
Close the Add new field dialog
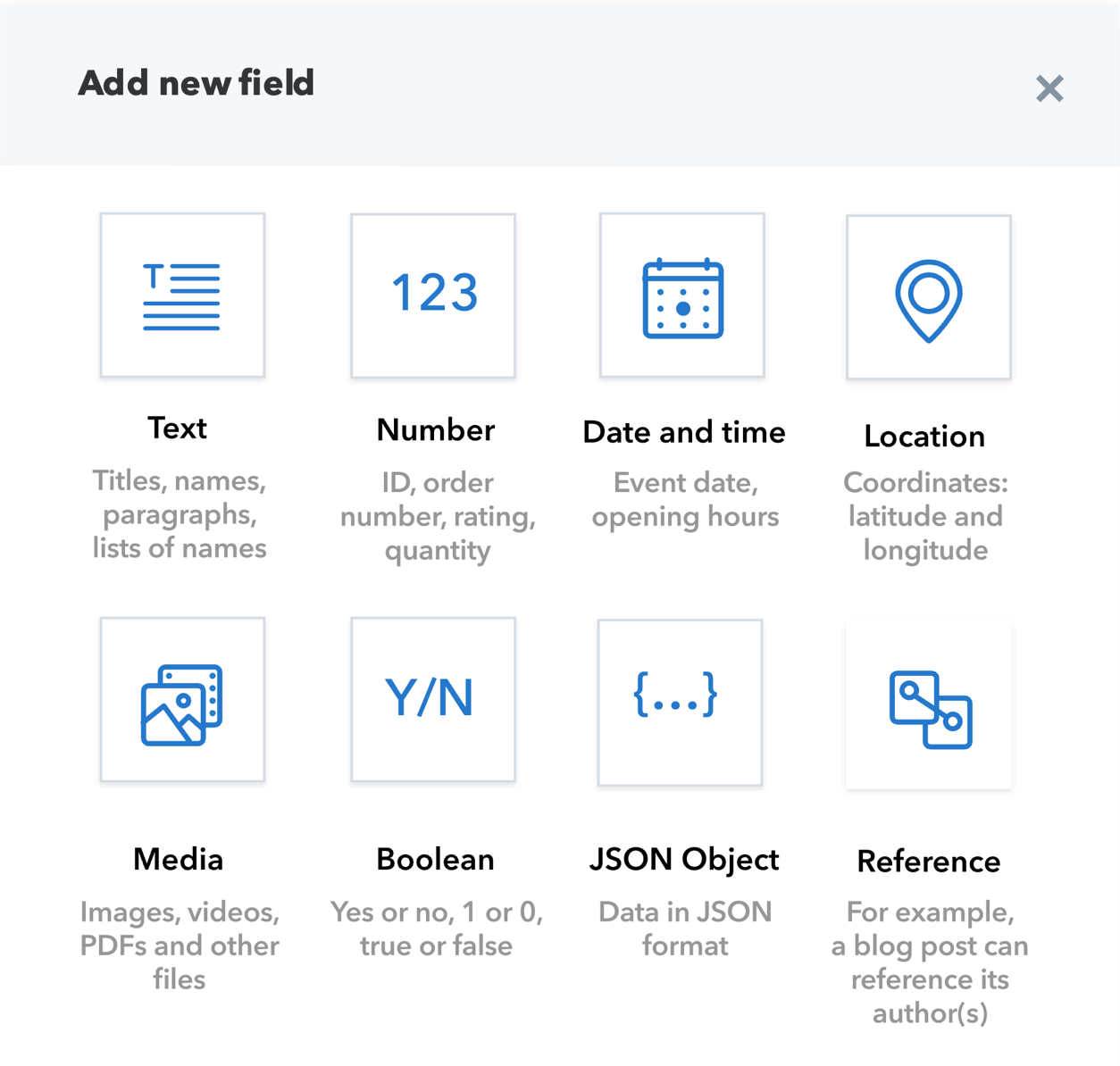1049,88
